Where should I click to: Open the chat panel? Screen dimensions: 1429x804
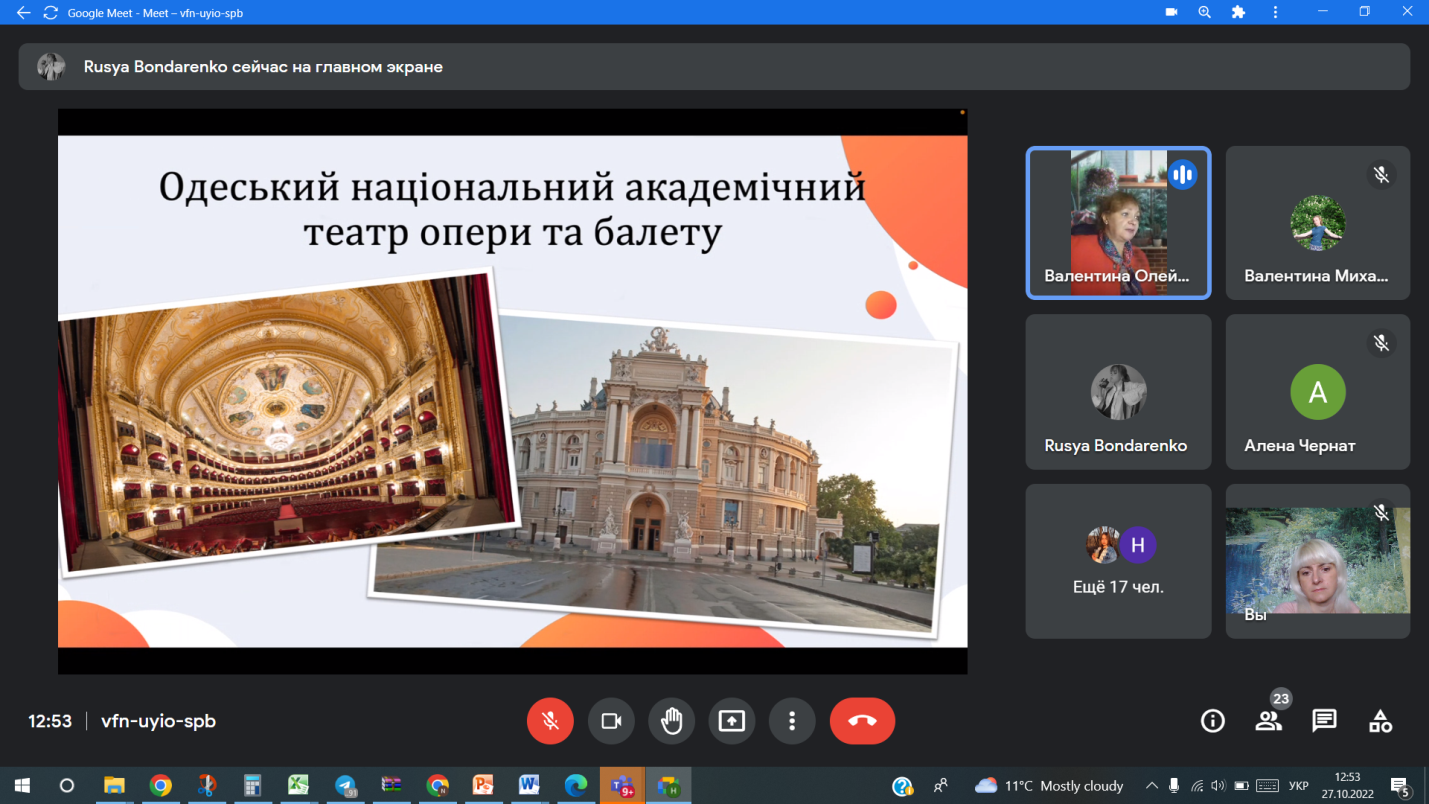1324,721
